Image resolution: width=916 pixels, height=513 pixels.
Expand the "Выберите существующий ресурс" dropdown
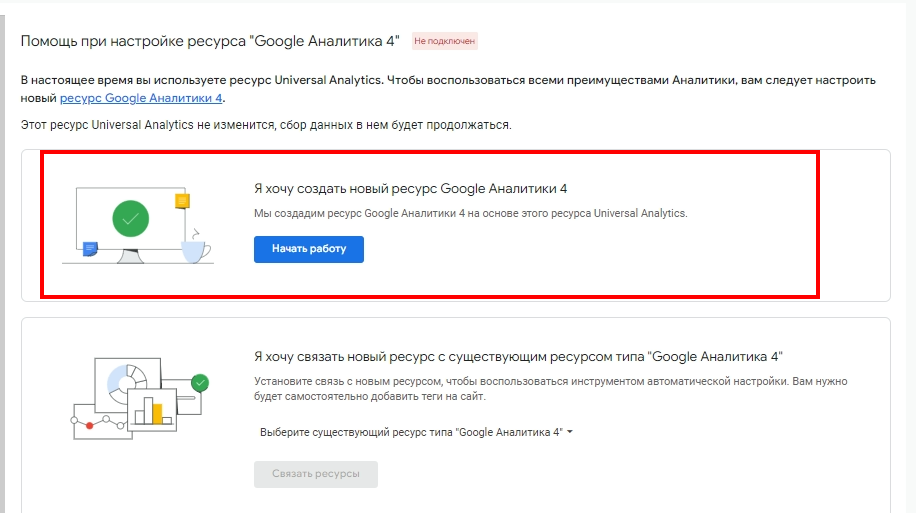416,432
